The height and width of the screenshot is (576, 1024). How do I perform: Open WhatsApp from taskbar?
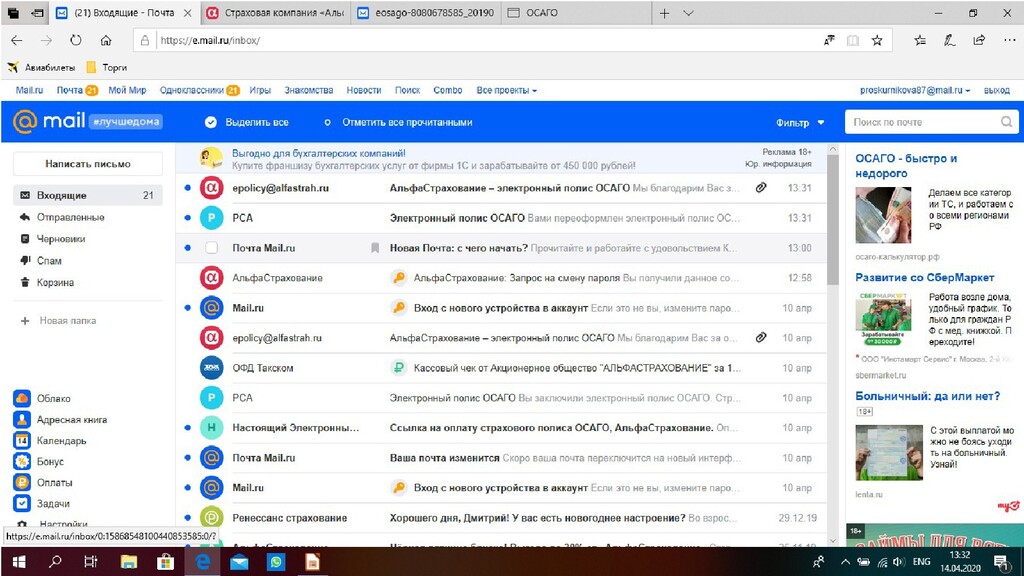[x=276, y=562]
